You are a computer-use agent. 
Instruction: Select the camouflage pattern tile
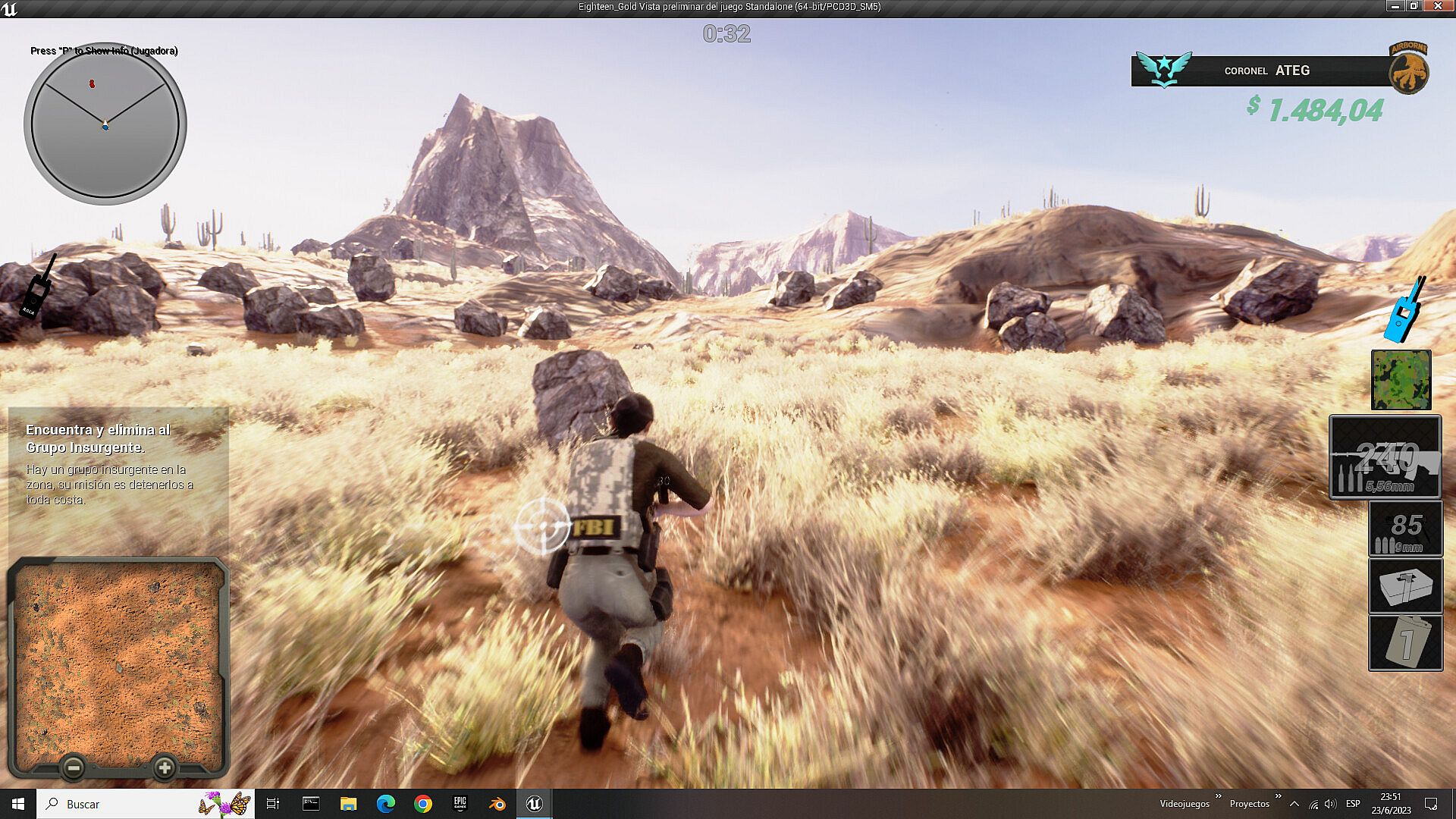(x=1401, y=379)
